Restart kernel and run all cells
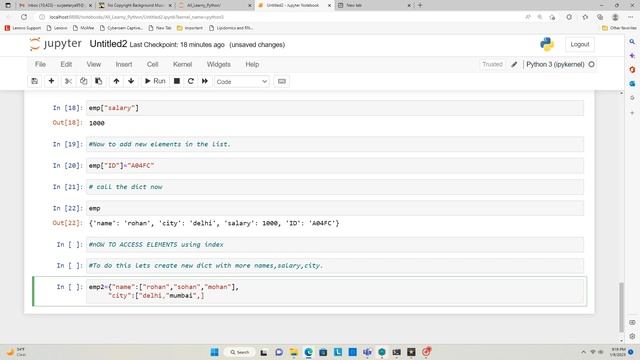Screen dimensions: 640x360 [205, 81]
